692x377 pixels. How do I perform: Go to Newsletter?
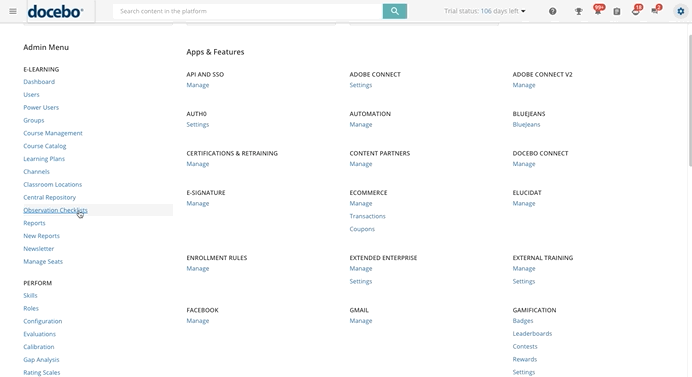[x=38, y=249]
